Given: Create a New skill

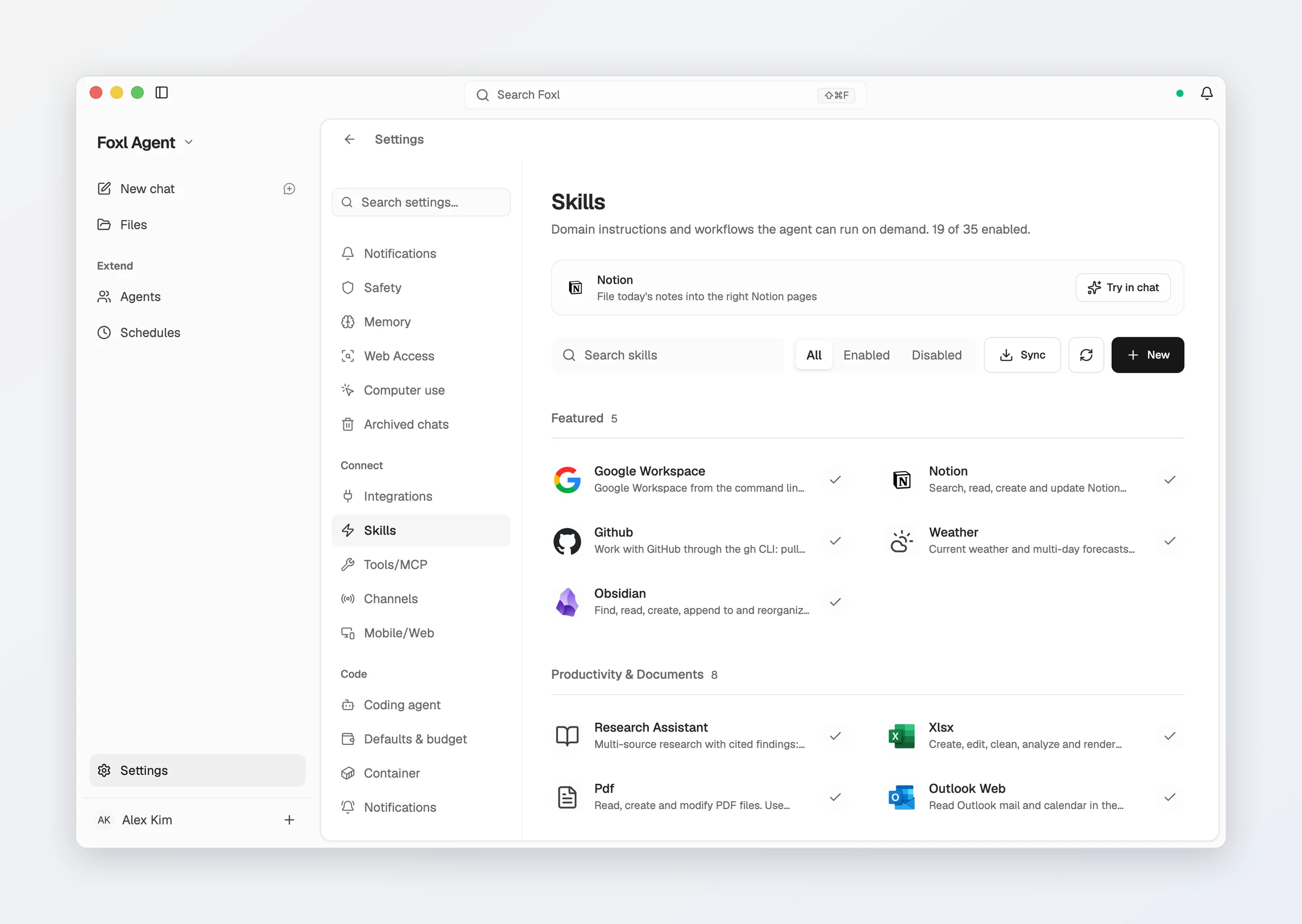Looking at the screenshot, I should [x=1147, y=355].
